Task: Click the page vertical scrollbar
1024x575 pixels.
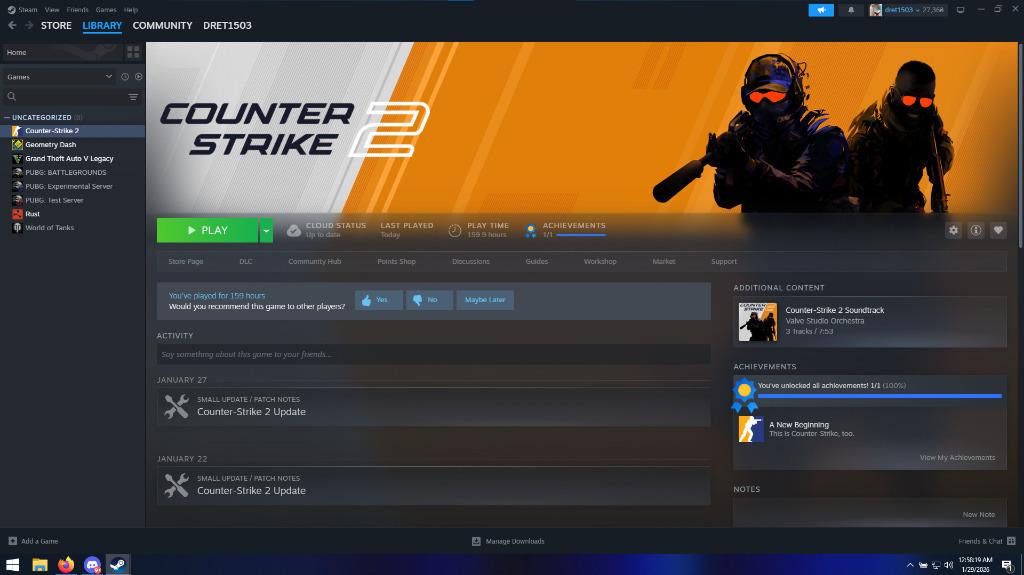Action: point(1021,145)
